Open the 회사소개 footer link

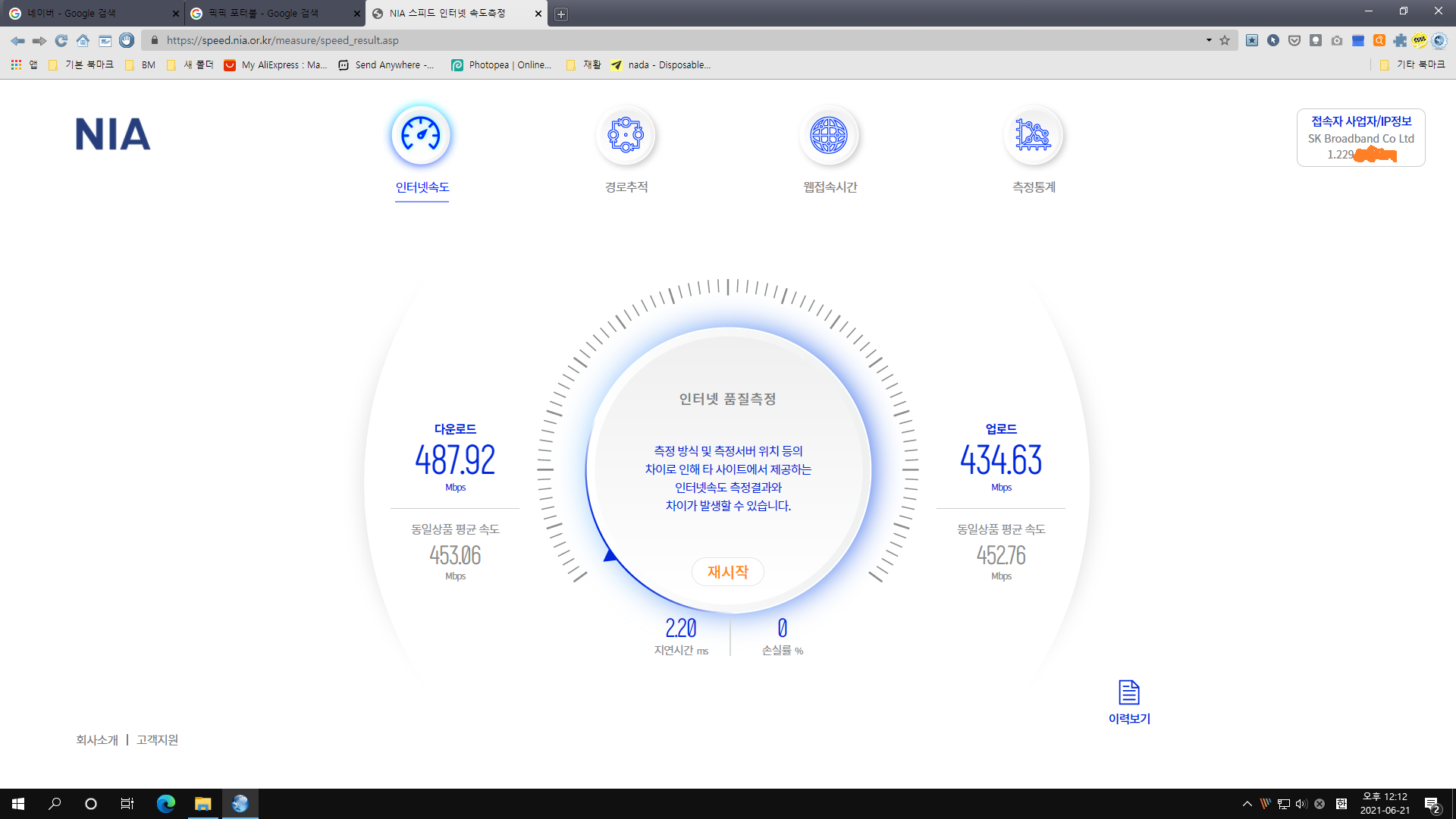[97, 740]
